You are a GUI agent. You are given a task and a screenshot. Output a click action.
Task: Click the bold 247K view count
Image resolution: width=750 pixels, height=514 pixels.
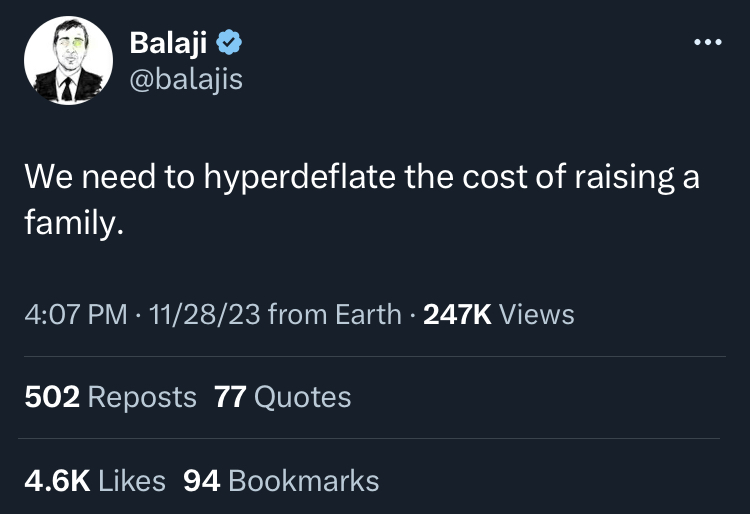click(x=457, y=314)
